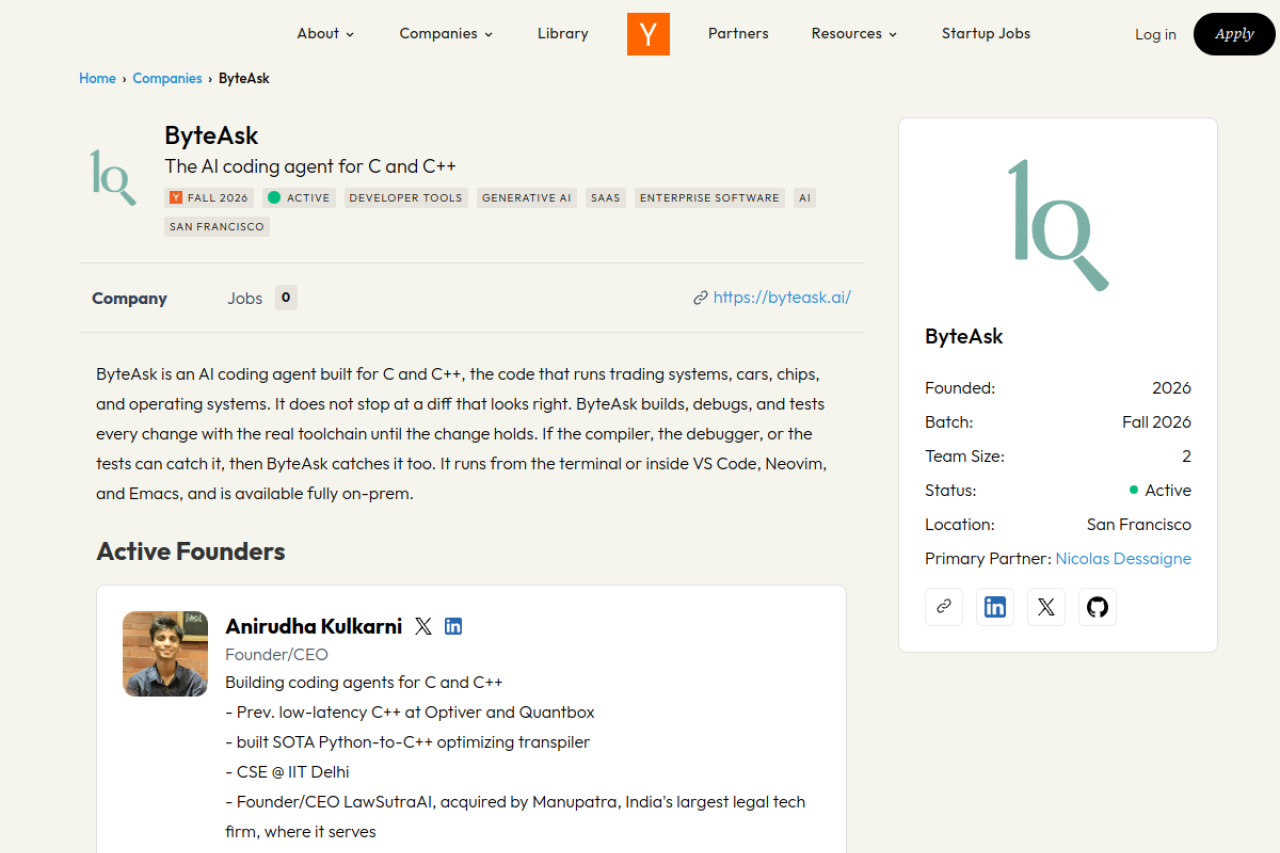Screen dimensions: 1280x853
Task: Click the Batch value Fall 2026 in sidebar
Action: coord(1157,422)
